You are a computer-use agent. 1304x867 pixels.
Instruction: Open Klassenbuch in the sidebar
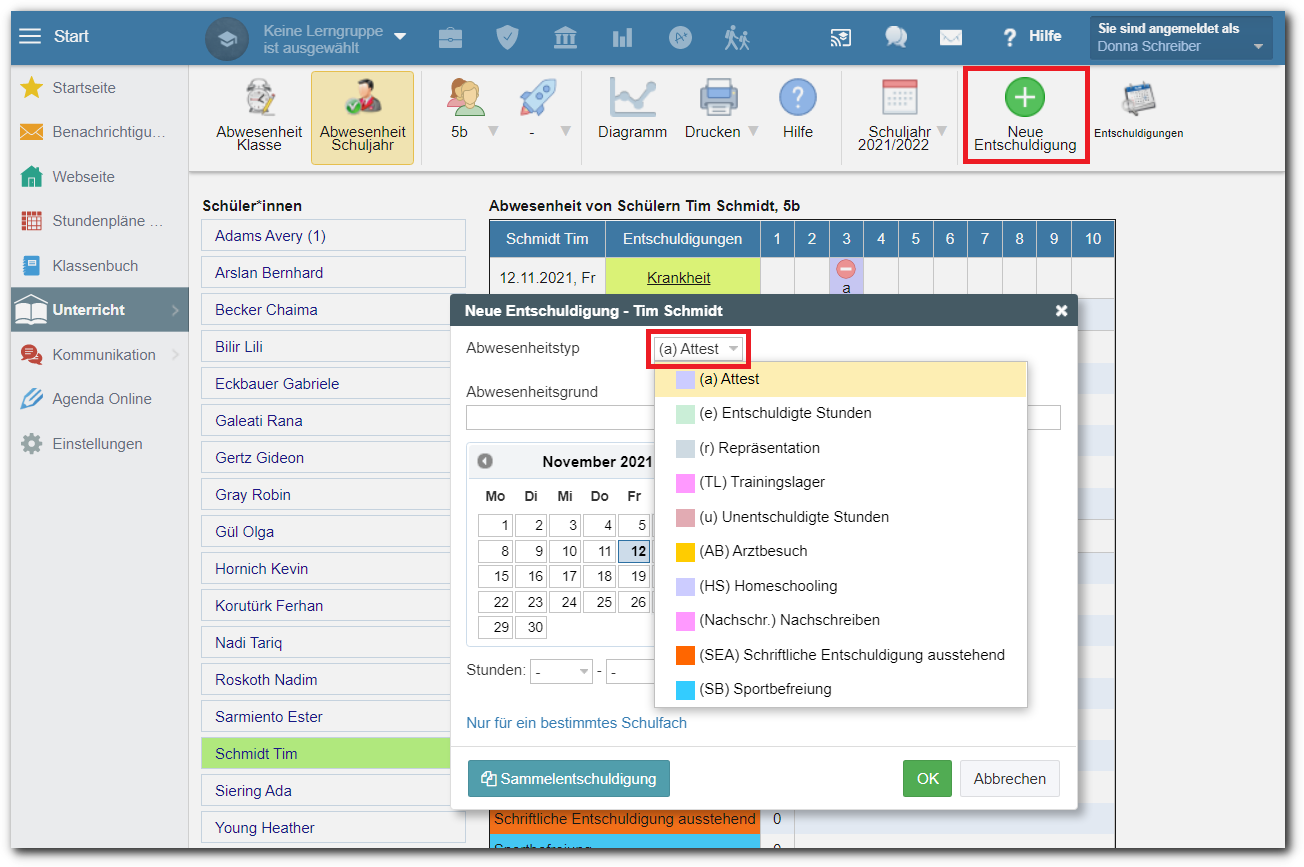95,266
